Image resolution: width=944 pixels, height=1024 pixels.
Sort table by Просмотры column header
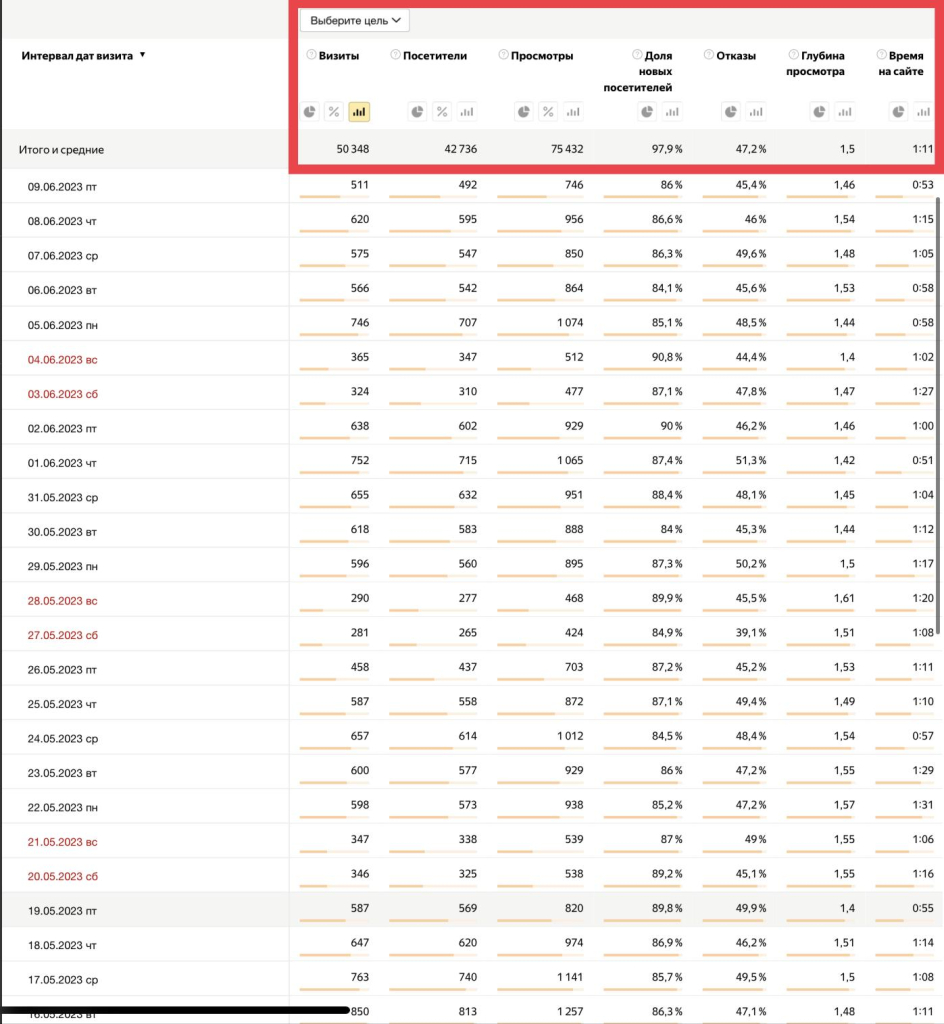(x=542, y=56)
